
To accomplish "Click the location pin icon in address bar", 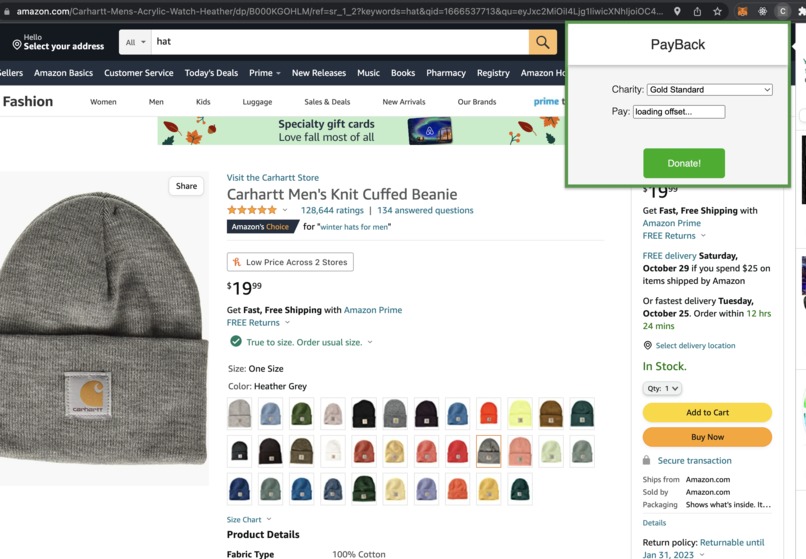I will [x=677, y=11].
